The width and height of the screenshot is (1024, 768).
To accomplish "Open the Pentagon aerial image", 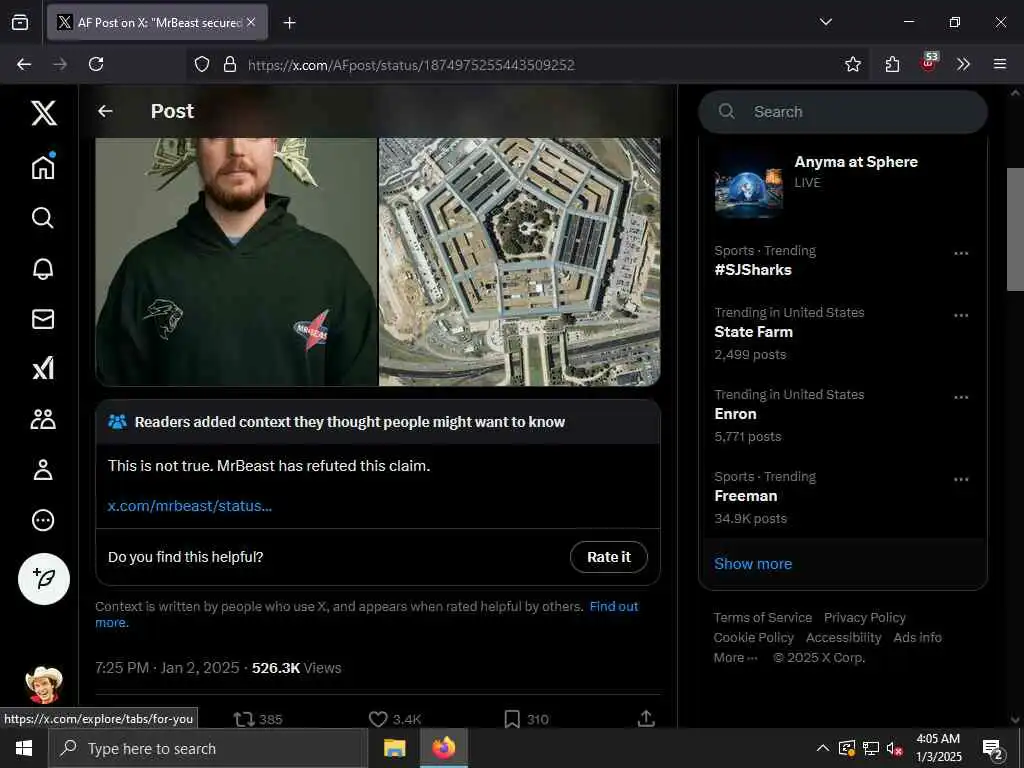I will pos(520,261).
